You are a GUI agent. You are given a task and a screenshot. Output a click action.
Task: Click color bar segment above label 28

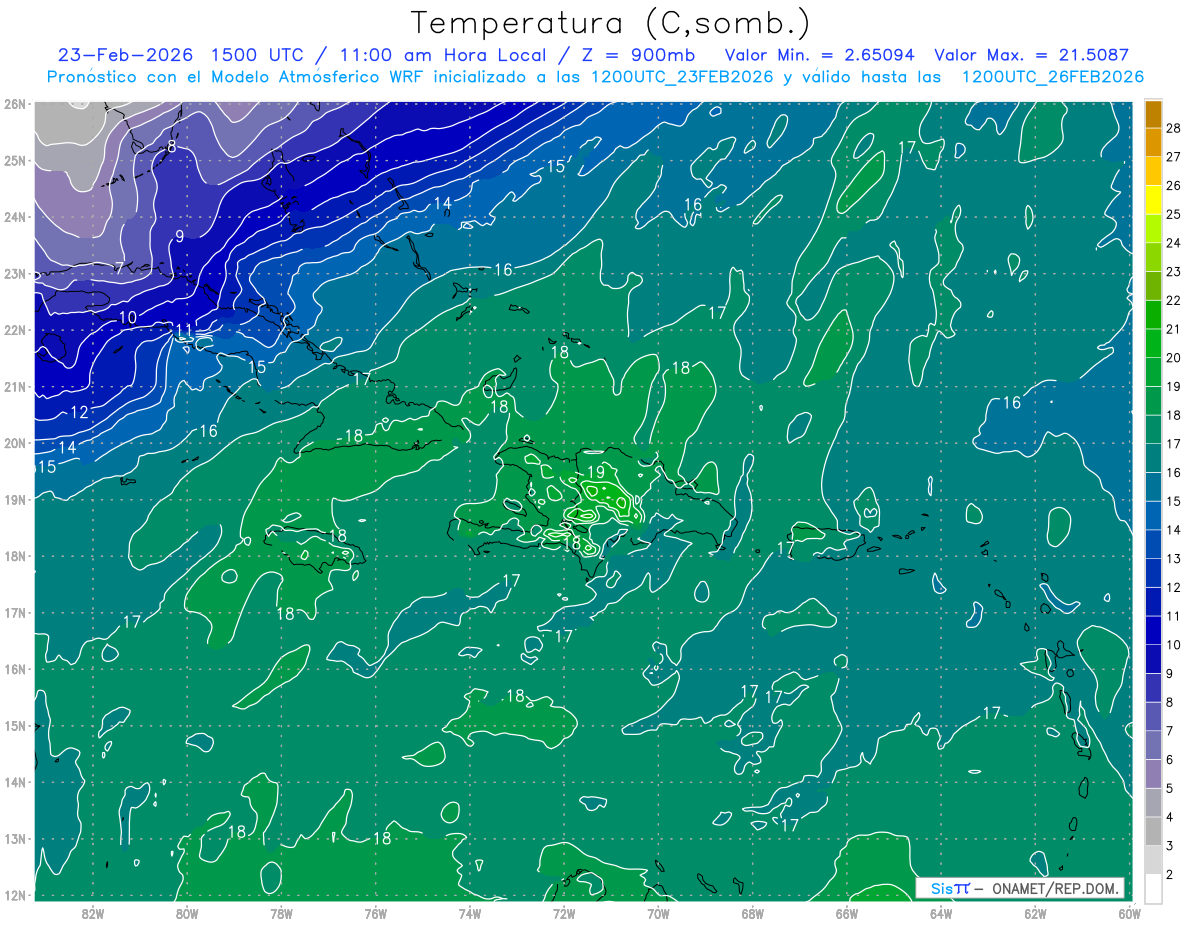click(x=1153, y=114)
